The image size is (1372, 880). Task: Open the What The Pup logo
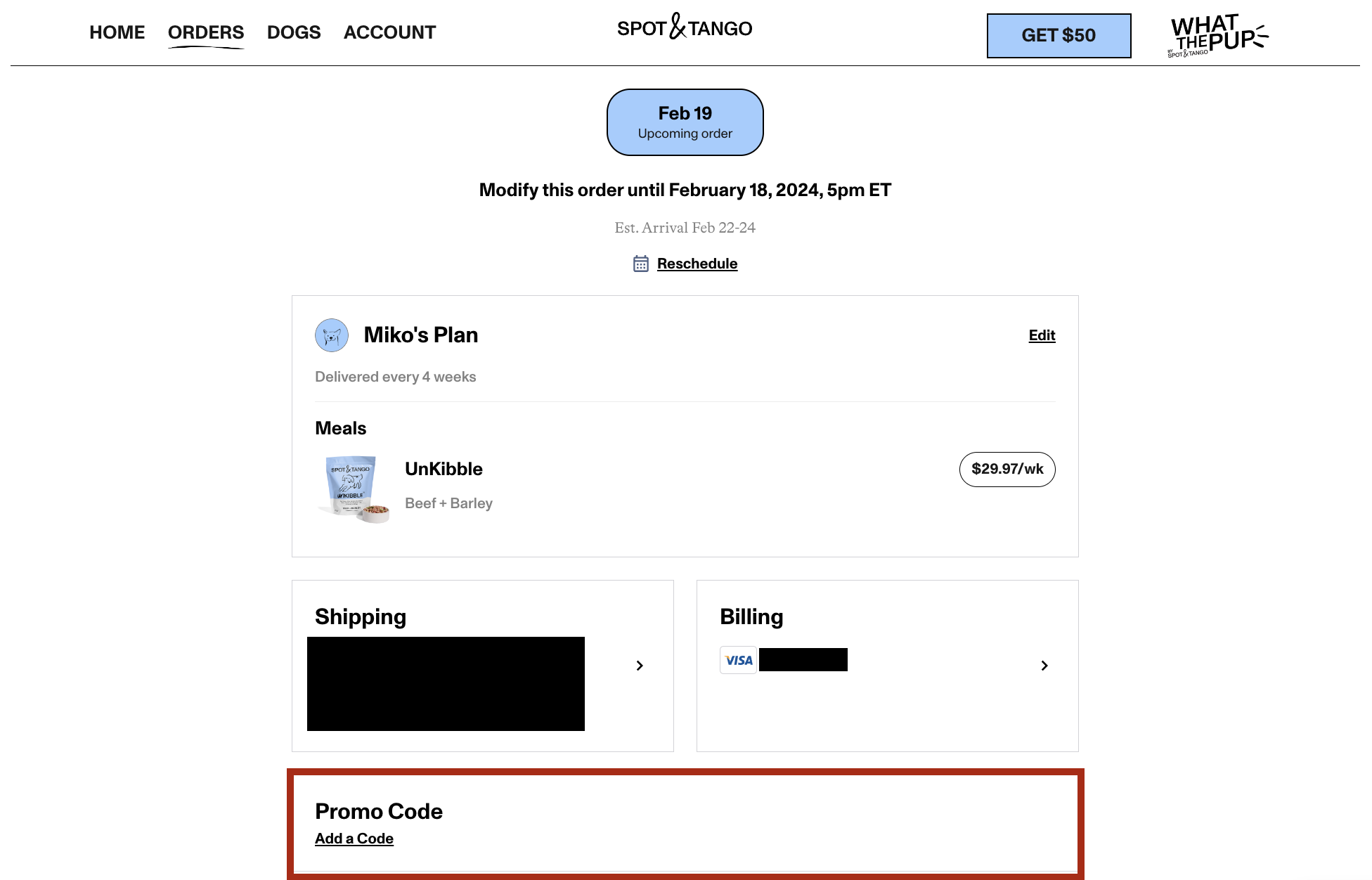click(x=1219, y=35)
